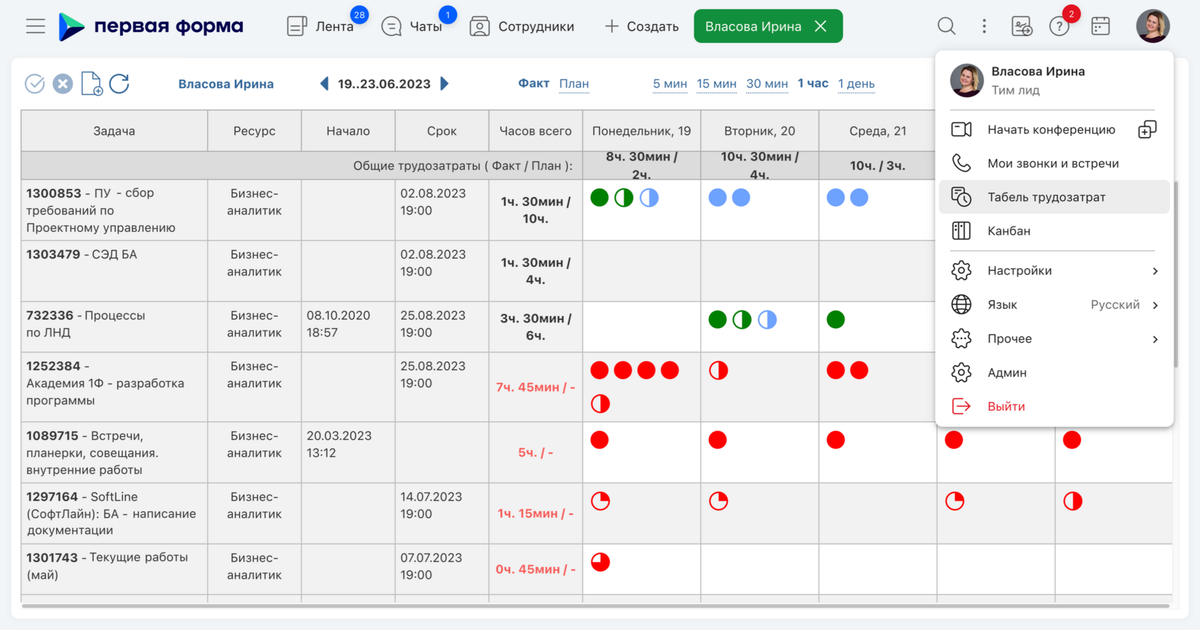Open the three-dot more options icon
The height and width of the screenshot is (630, 1200).
pos(985,27)
